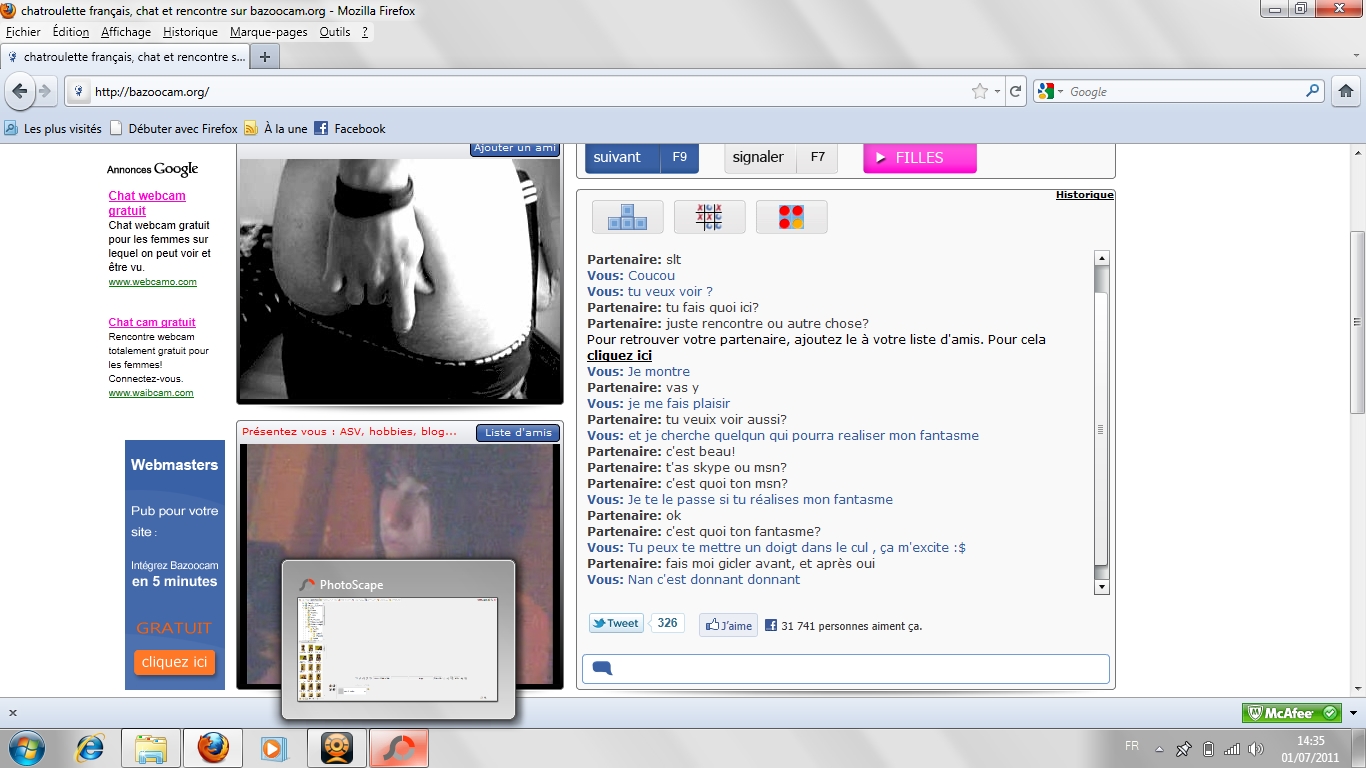Open the Historique link above the chat
Screen dimensions: 1366x768
(x=1084, y=195)
